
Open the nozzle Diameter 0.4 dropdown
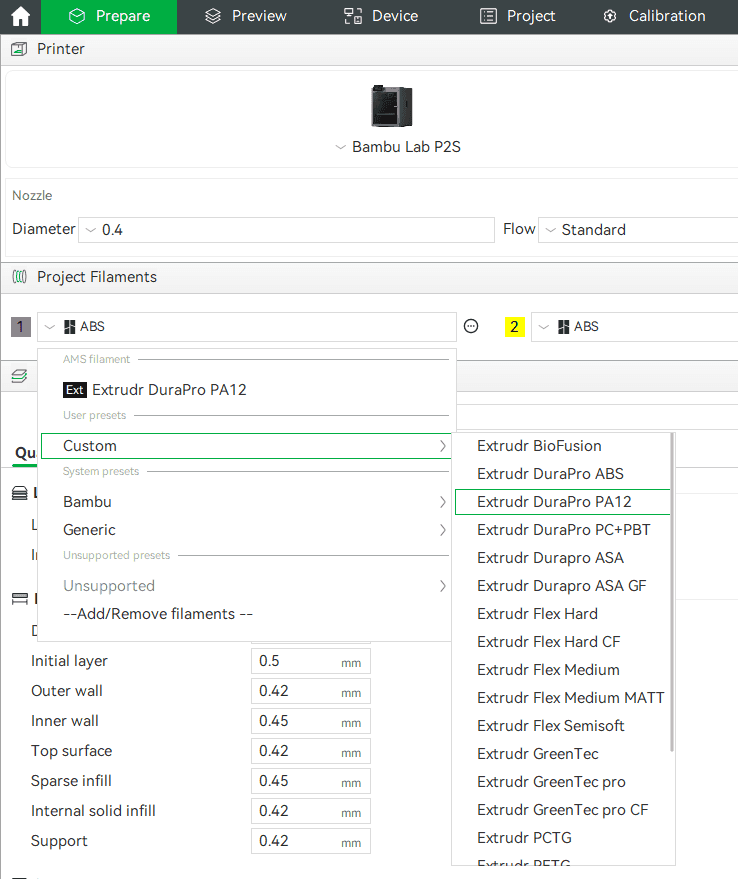point(286,230)
